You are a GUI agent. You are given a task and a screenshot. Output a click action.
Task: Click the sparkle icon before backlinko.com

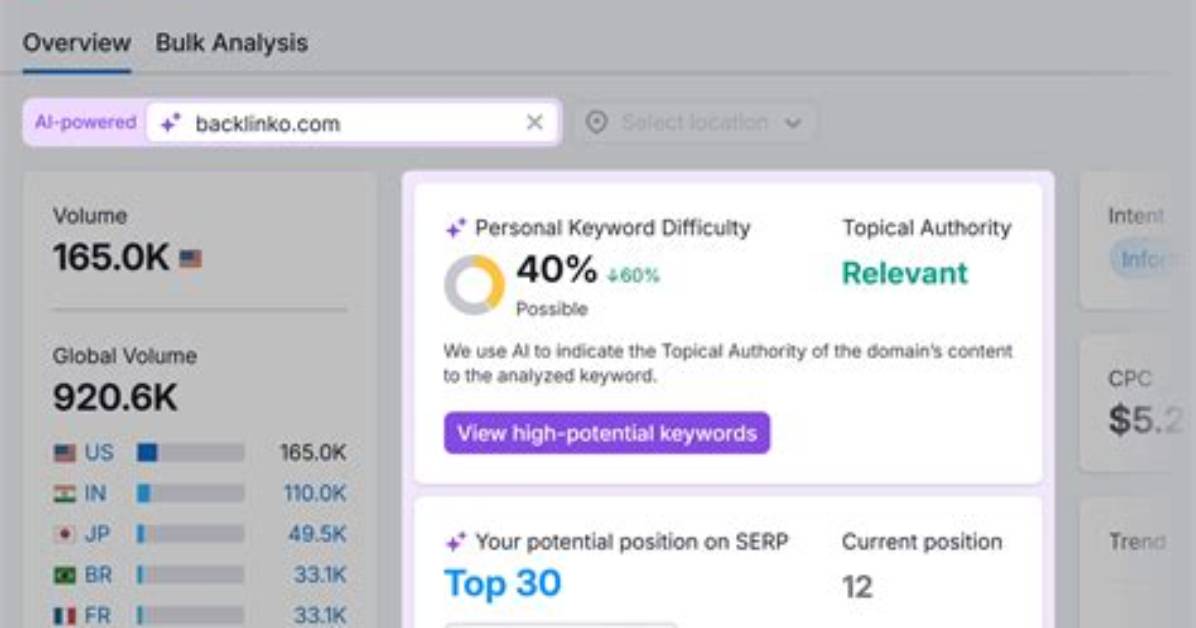(170, 122)
